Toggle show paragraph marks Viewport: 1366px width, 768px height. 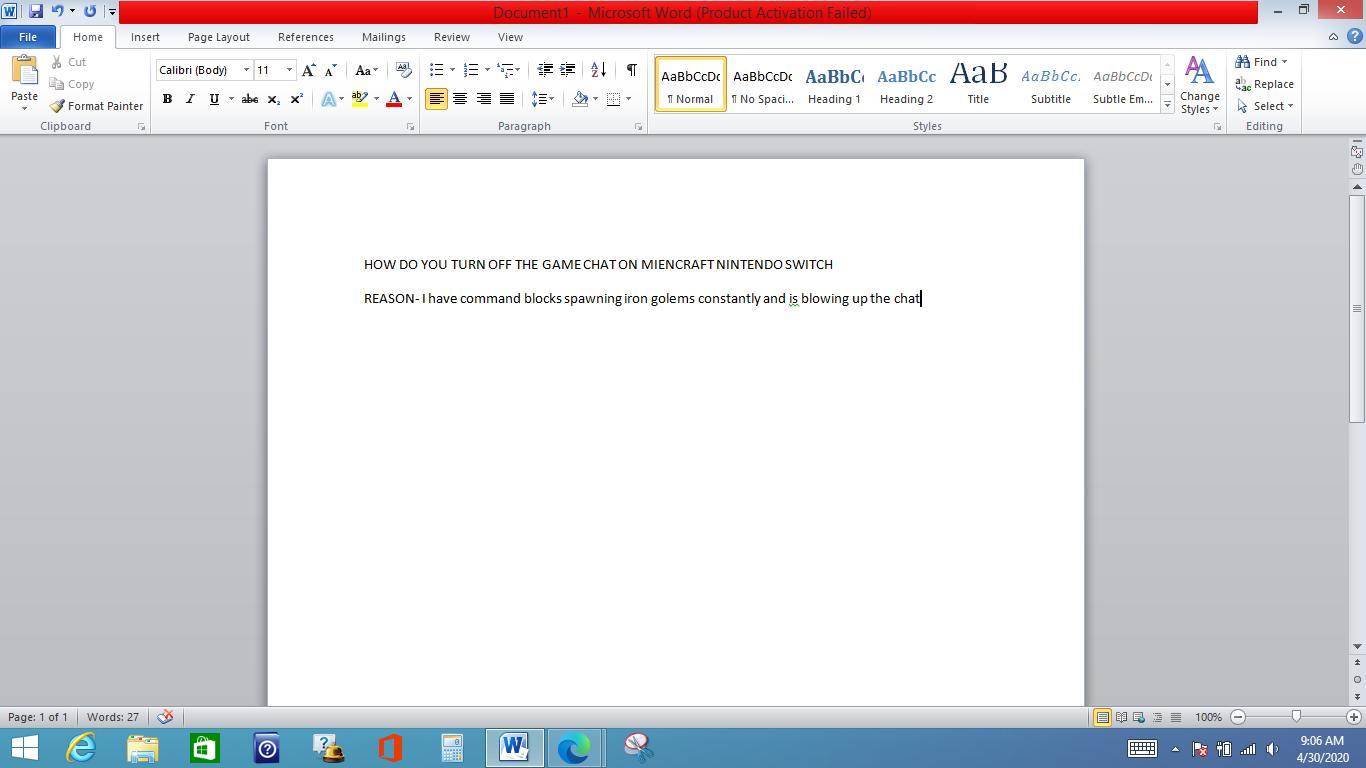pos(631,70)
